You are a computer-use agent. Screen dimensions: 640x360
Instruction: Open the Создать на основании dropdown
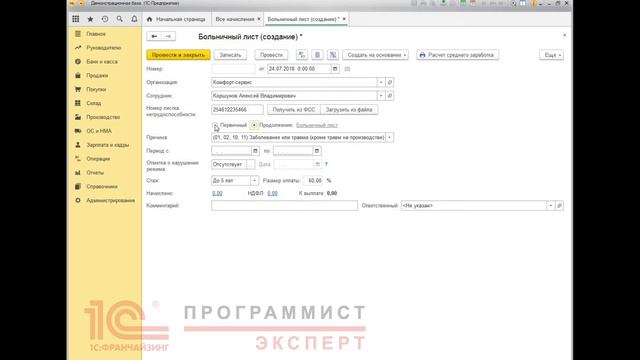click(376, 55)
